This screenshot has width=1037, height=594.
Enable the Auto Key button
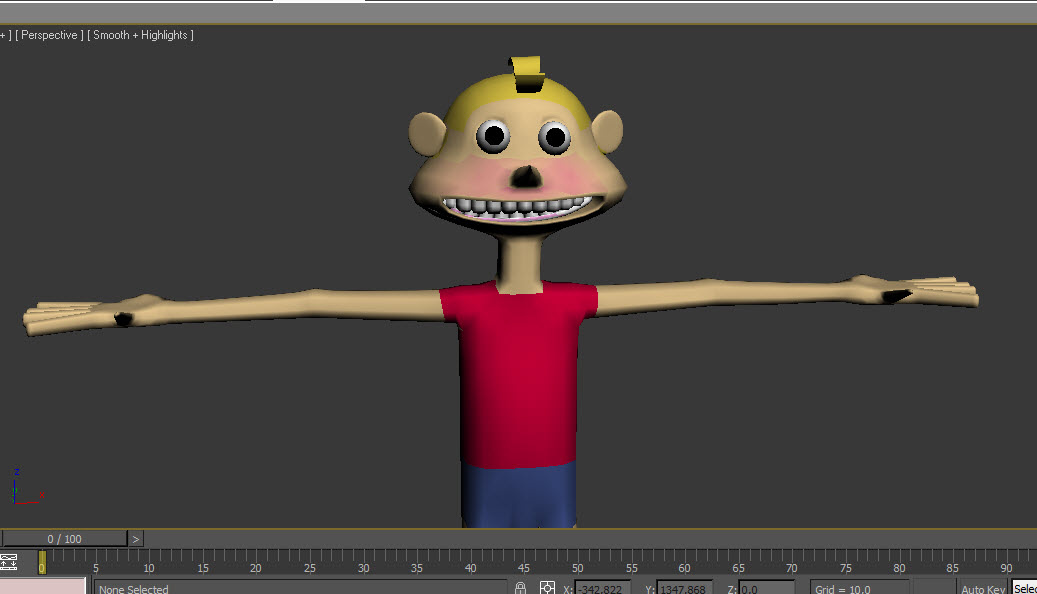click(982, 588)
